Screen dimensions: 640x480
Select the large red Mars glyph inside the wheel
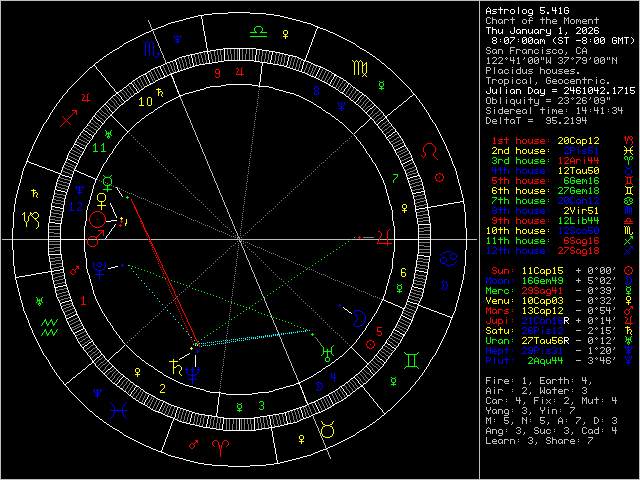coord(94,238)
